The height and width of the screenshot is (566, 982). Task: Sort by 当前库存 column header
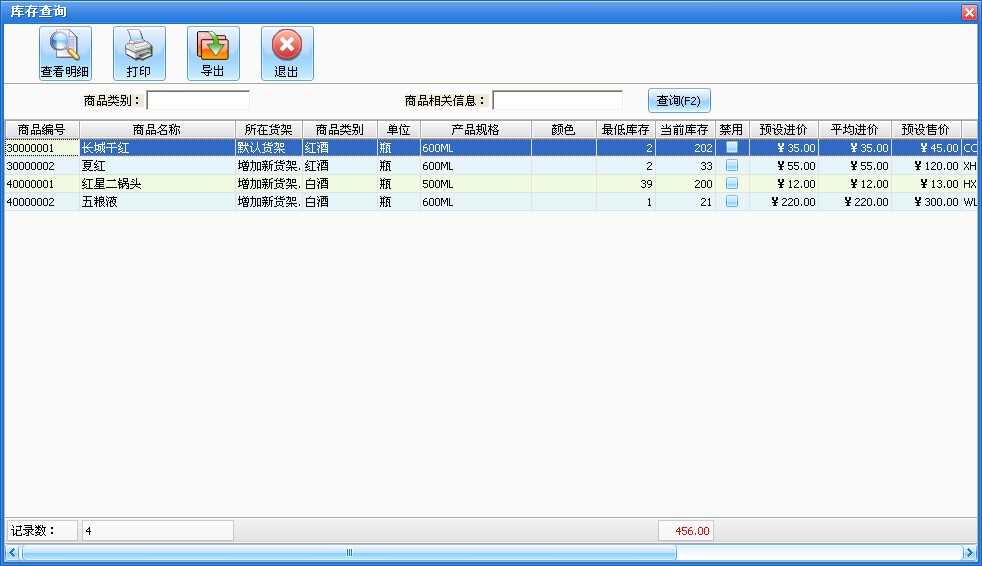click(685, 130)
